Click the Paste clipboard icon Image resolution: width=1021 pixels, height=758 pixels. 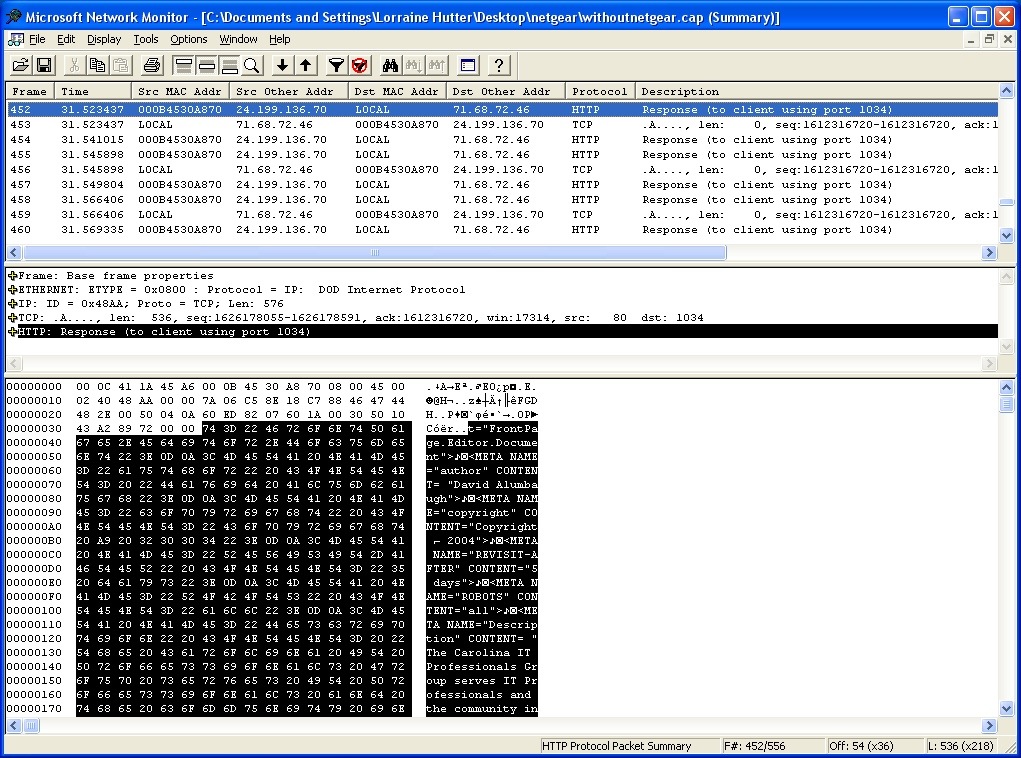[120, 65]
